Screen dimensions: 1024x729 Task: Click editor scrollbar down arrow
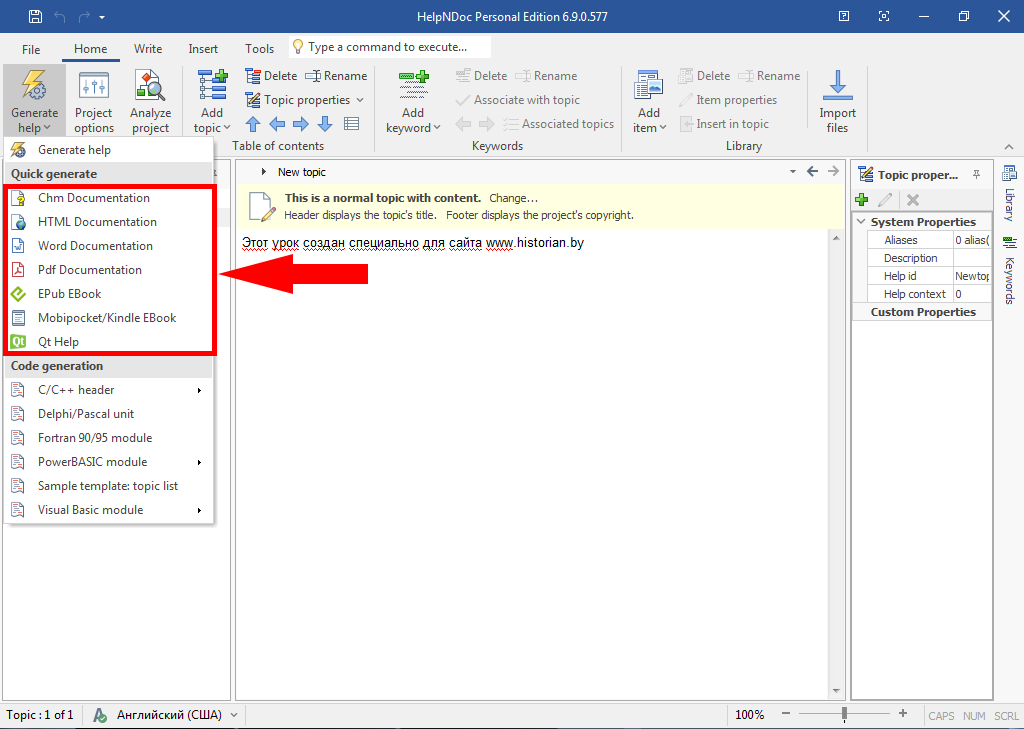(x=837, y=691)
